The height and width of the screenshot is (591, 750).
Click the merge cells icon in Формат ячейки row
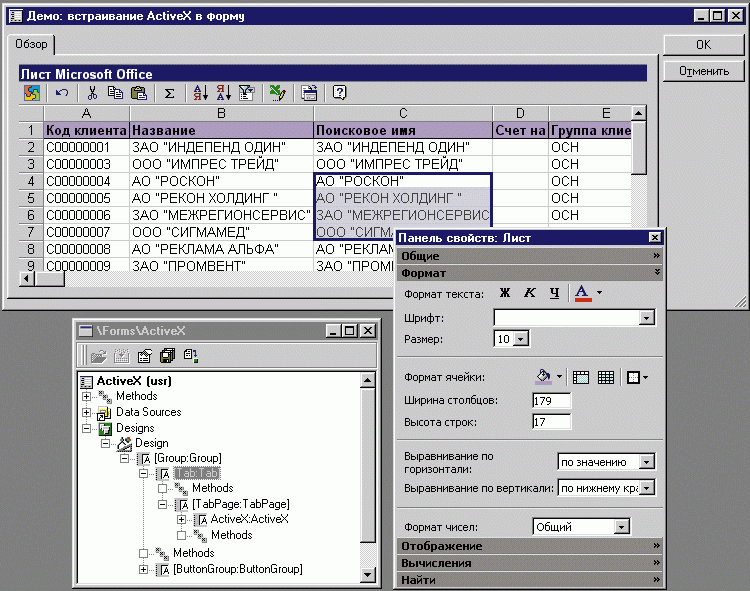tap(581, 377)
